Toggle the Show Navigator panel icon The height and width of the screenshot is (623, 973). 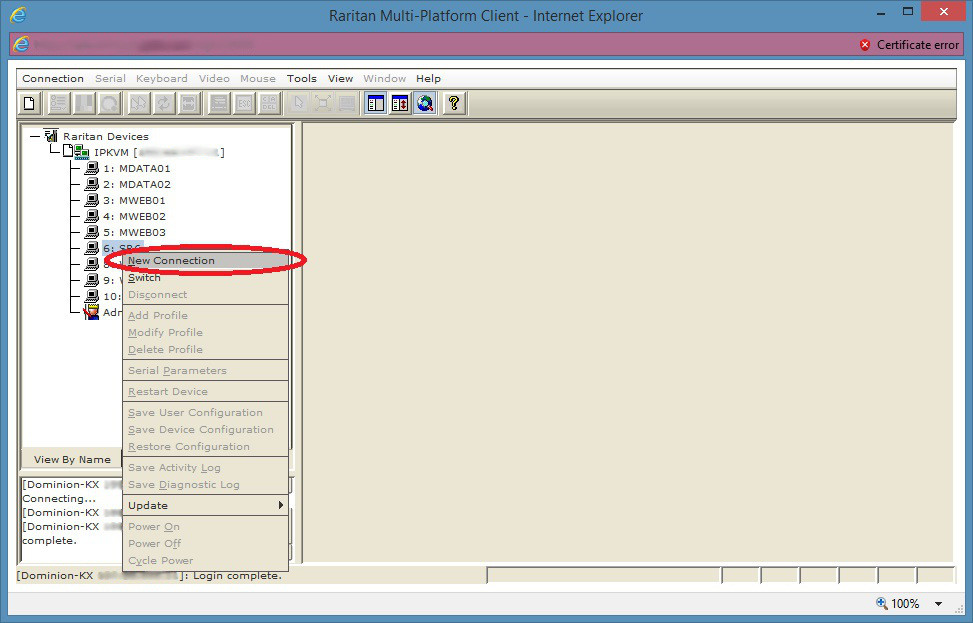pyautogui.click(x=376, y=103)
